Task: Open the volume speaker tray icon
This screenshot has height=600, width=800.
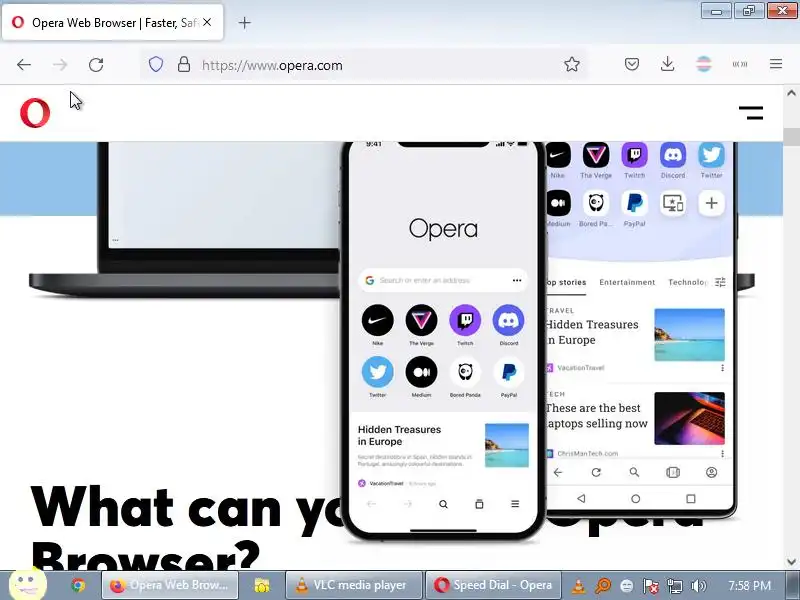Action: pyautogui.click(x=698, y=586)
